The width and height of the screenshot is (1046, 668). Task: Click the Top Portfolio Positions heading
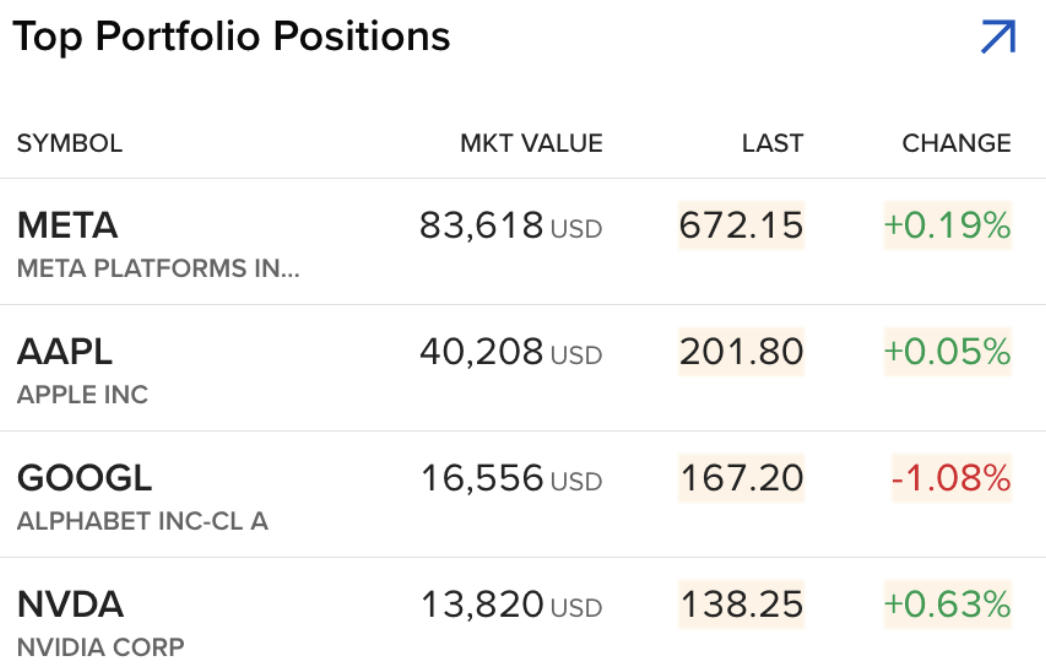pyautogui.click(x=231, y=37)
